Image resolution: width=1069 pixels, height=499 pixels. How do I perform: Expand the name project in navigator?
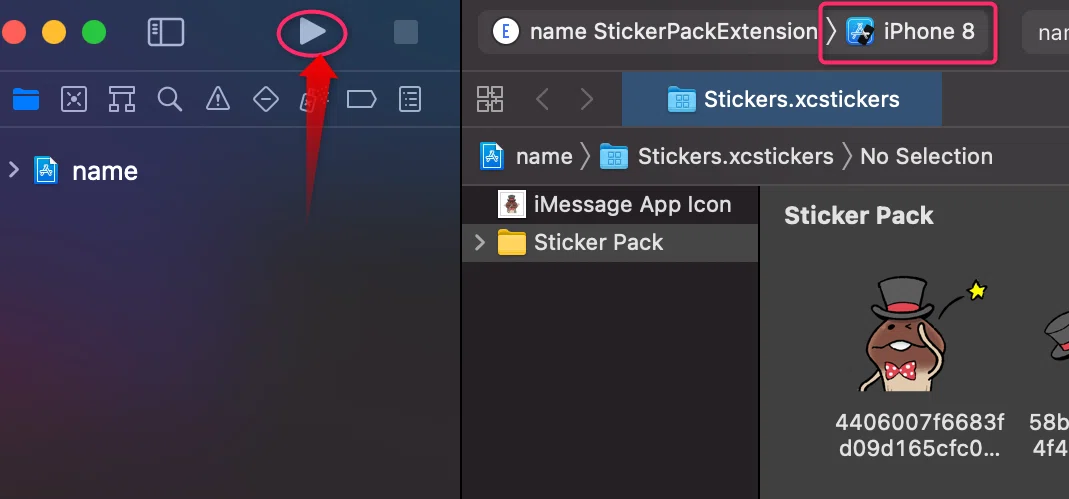click(x=14, y=170)
